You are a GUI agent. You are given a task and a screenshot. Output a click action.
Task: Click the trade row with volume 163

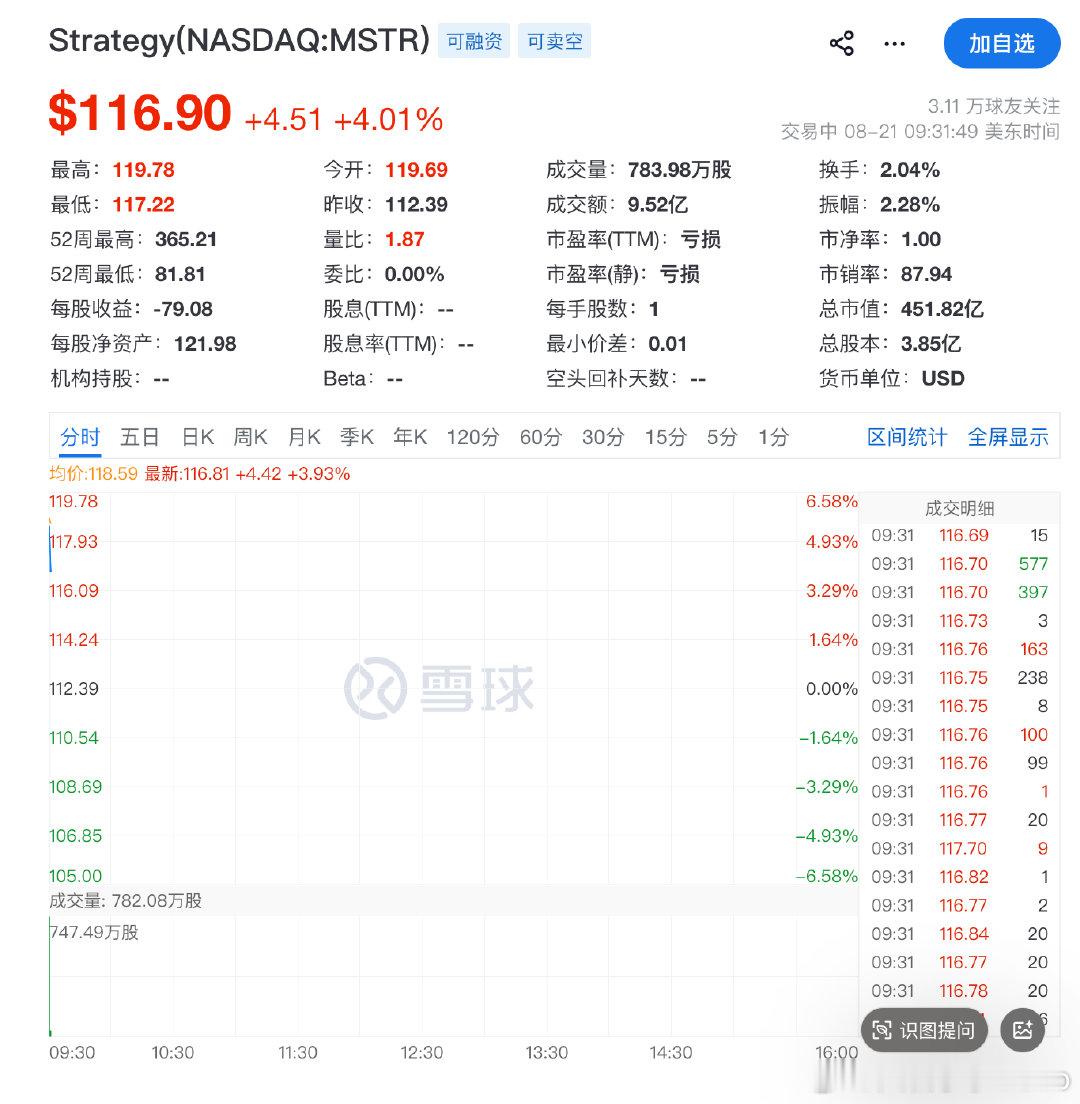(960, 649)
